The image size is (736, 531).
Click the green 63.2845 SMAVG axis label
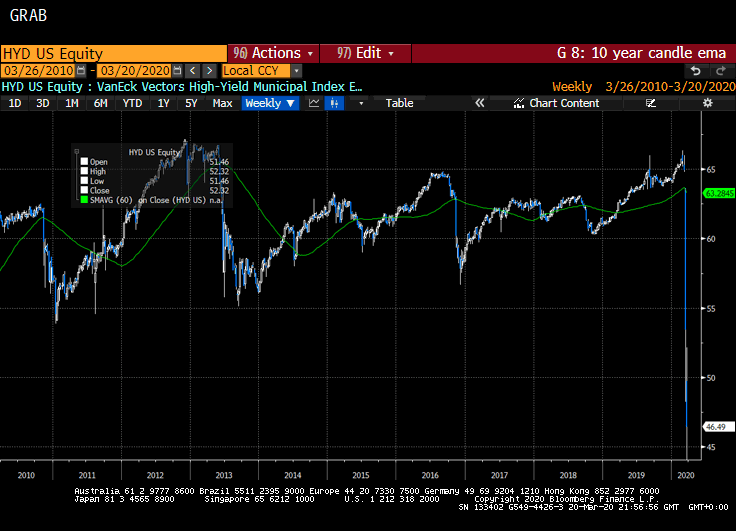coord(720,193)
